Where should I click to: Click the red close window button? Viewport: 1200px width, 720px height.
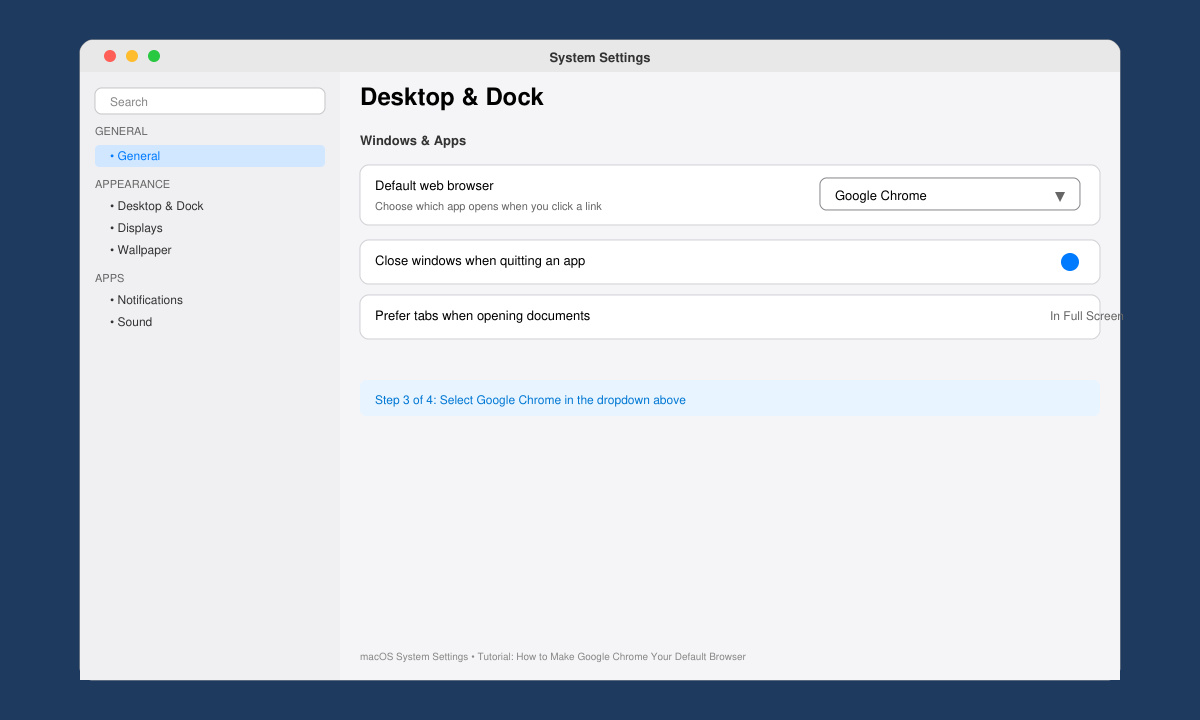110,56
